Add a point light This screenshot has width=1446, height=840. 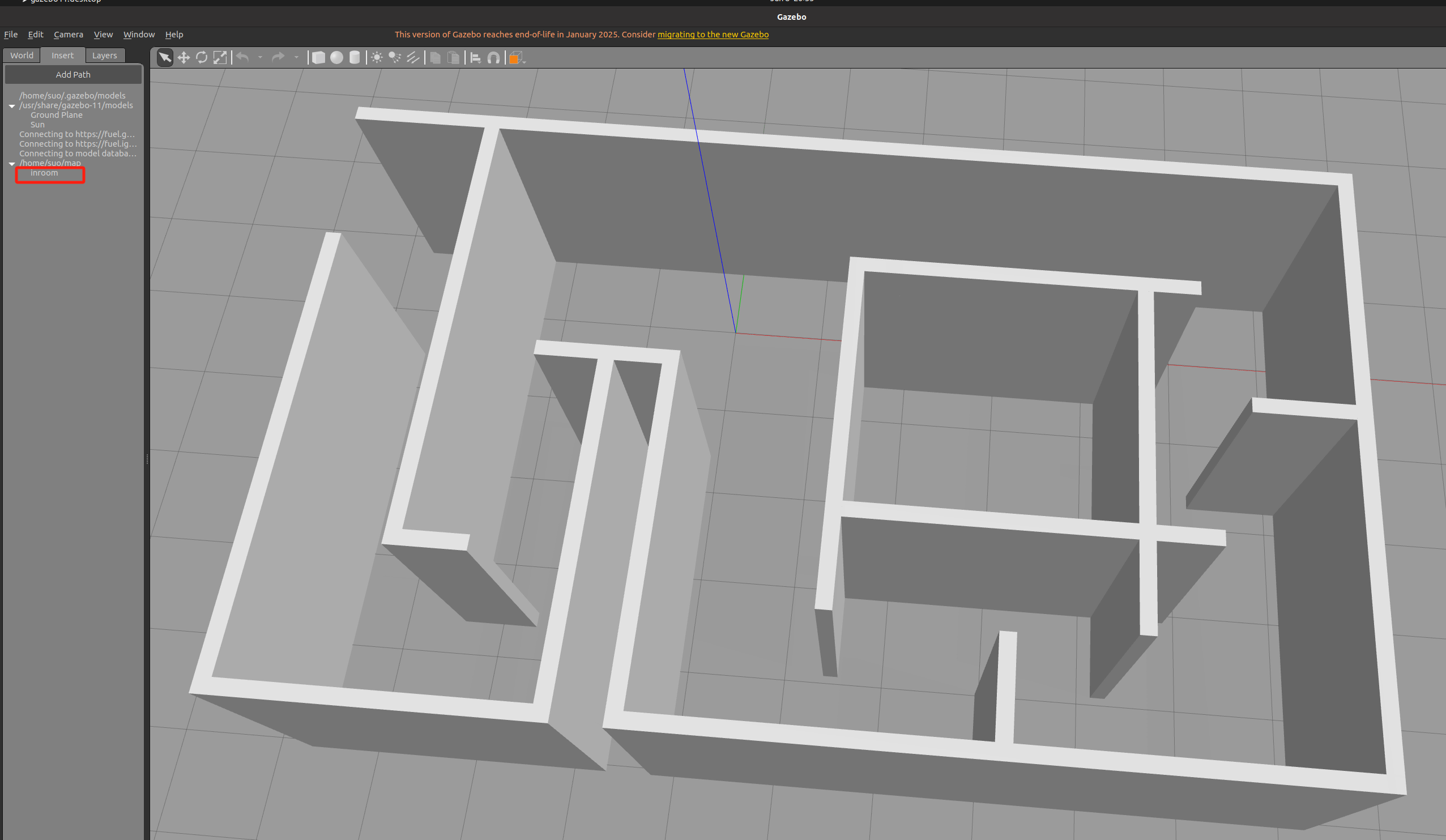pyautogui.click(x=377, y=57)
